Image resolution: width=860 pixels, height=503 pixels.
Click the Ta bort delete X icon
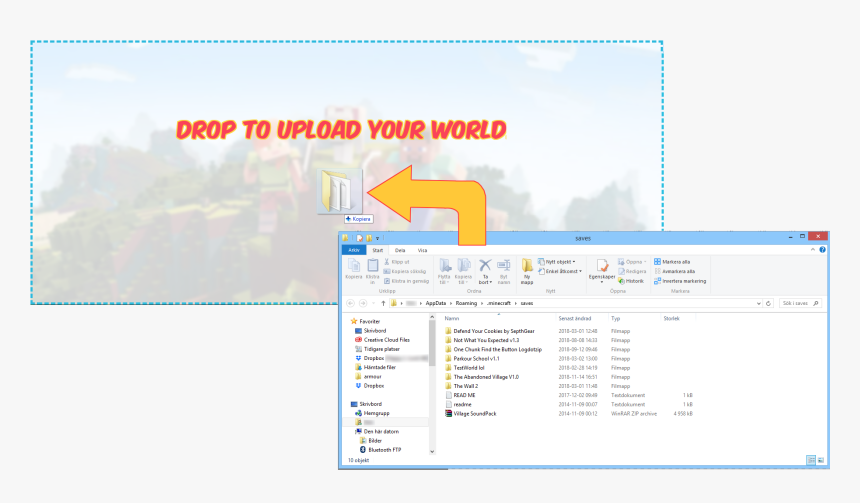pyautogui.click(x=485, y=266)
